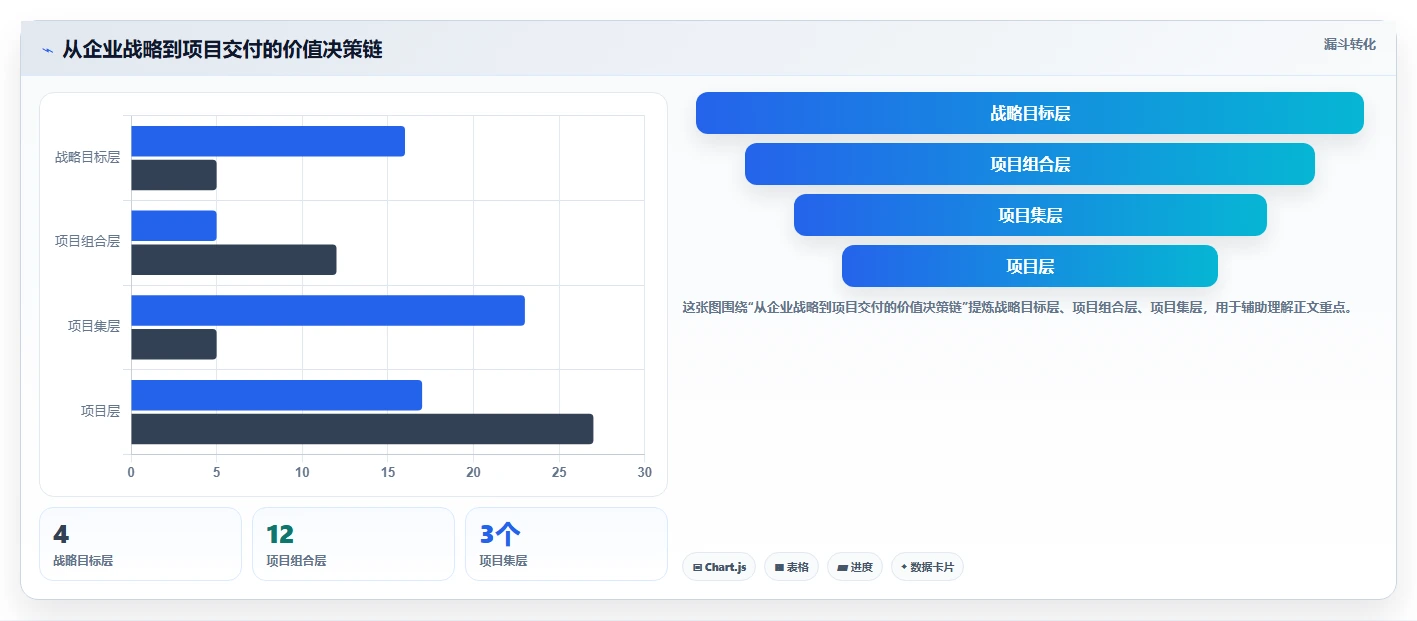Click the 项目集层 y-axis label
This screenshot has height=621, width=1417.
(x=94, y=326)
